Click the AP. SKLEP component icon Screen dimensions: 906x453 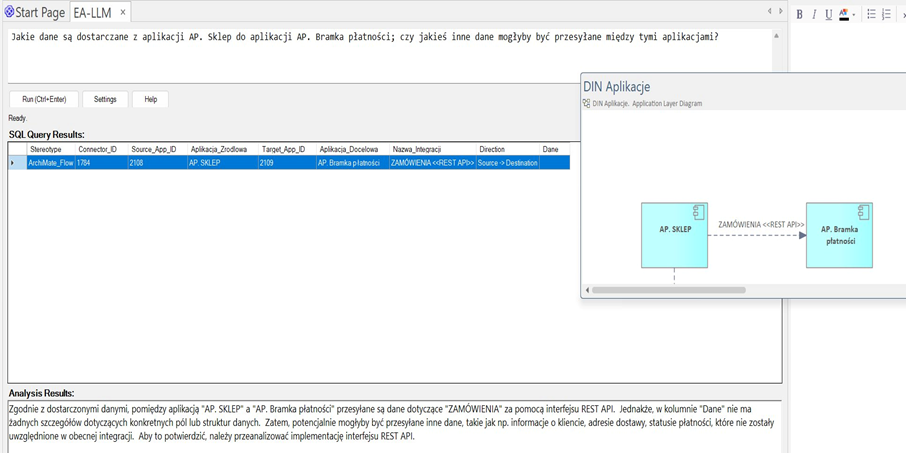(698, 212)
